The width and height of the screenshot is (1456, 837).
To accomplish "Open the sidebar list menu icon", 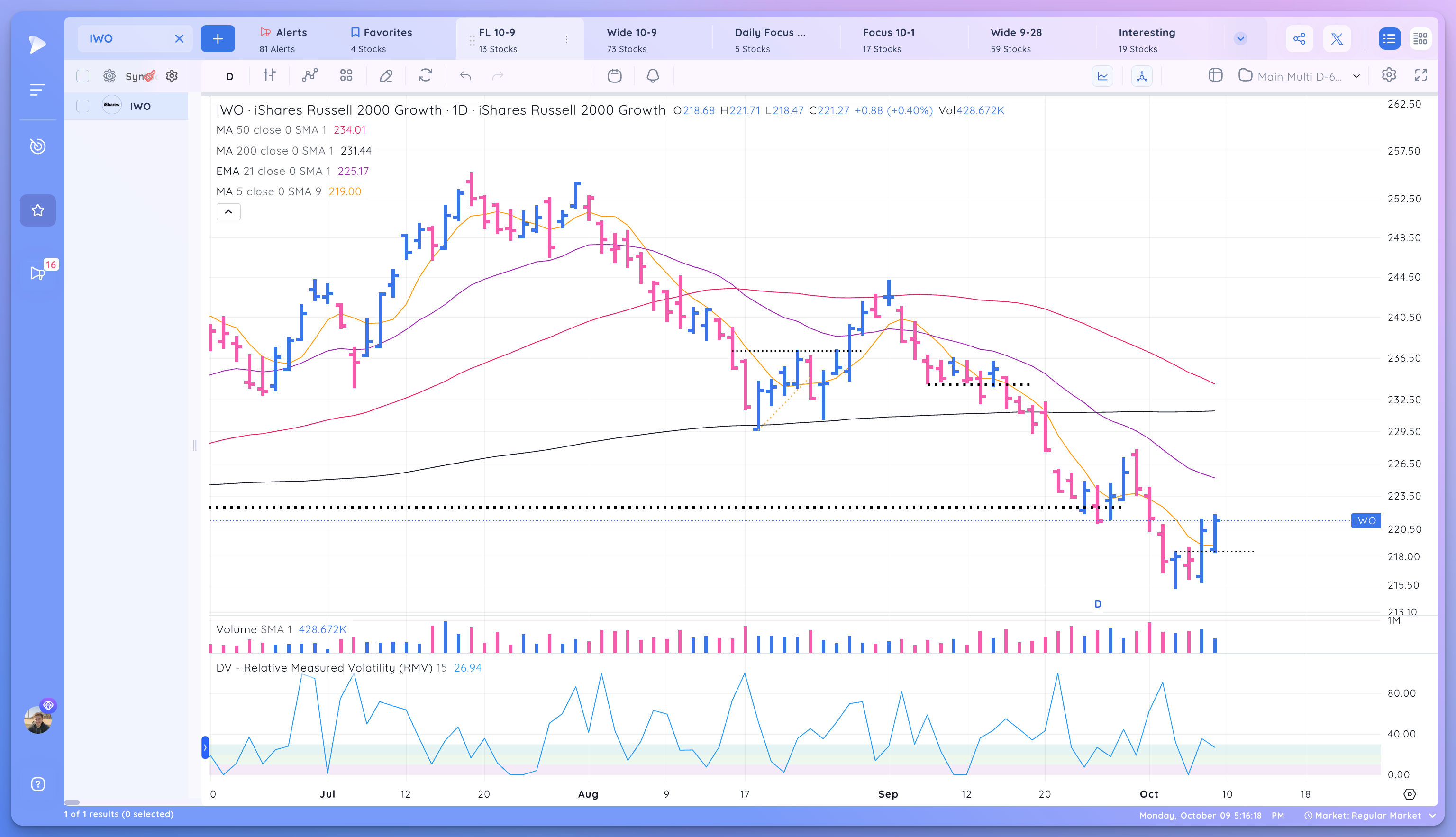I will click(37, 90).
